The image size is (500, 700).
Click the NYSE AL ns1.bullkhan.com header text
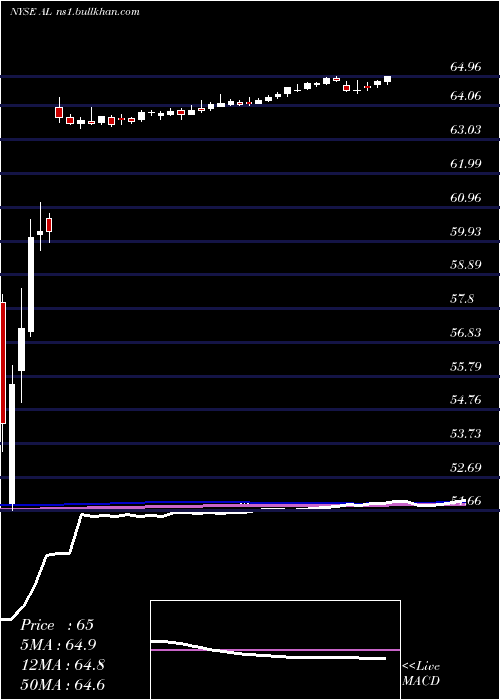[x=75, y=12]
